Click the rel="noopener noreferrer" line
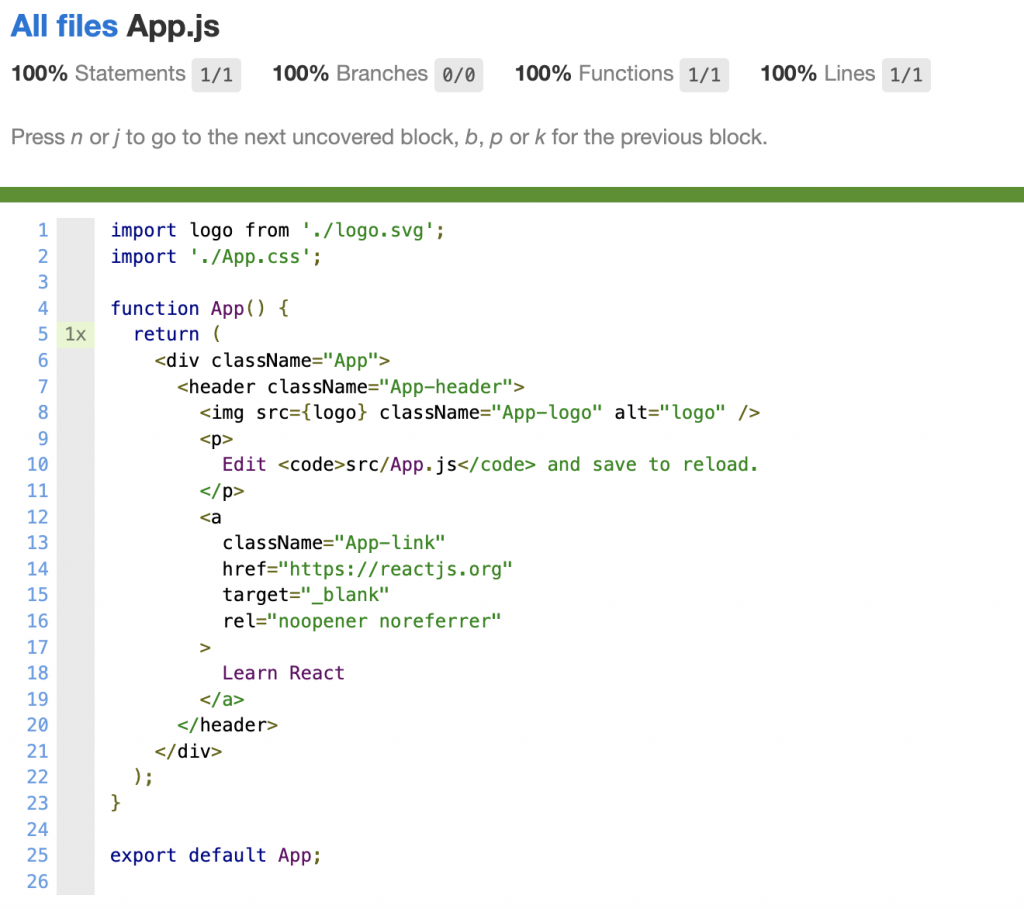This screenshot has width=1024, height=909. tap(362, 621)
